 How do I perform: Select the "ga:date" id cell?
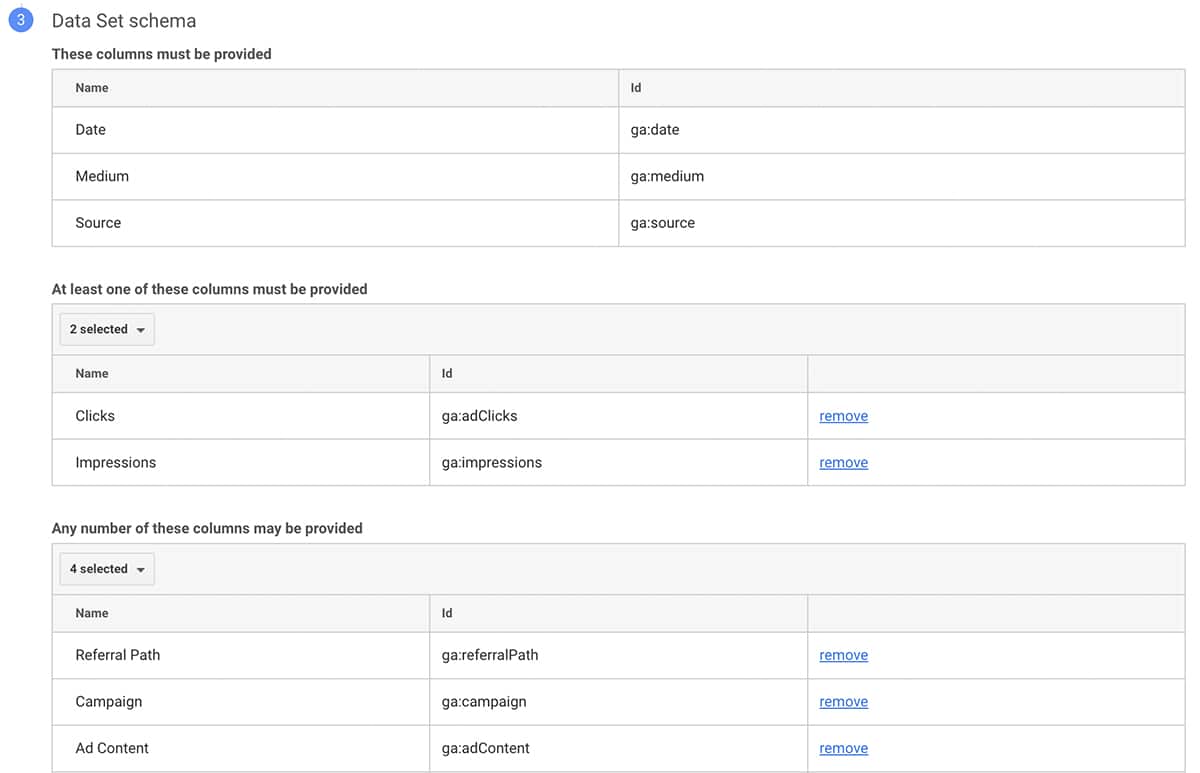coord(901,130)
